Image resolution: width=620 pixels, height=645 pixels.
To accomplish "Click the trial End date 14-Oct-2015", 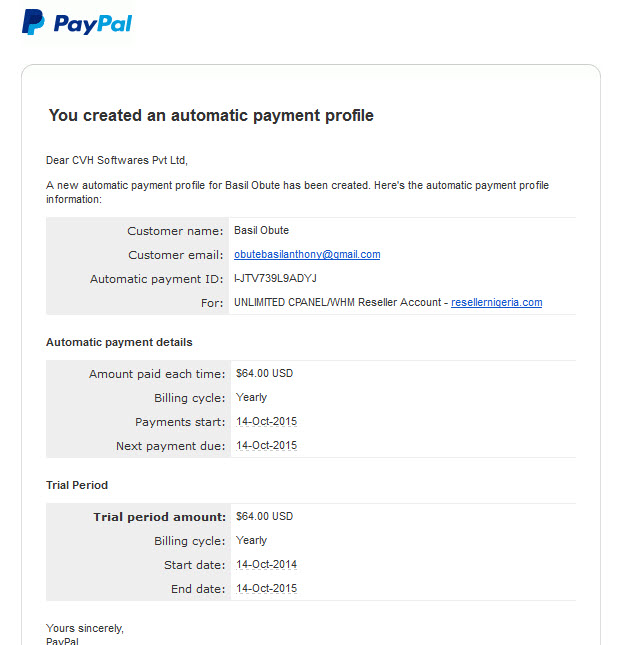I will [x=267, y=589].
